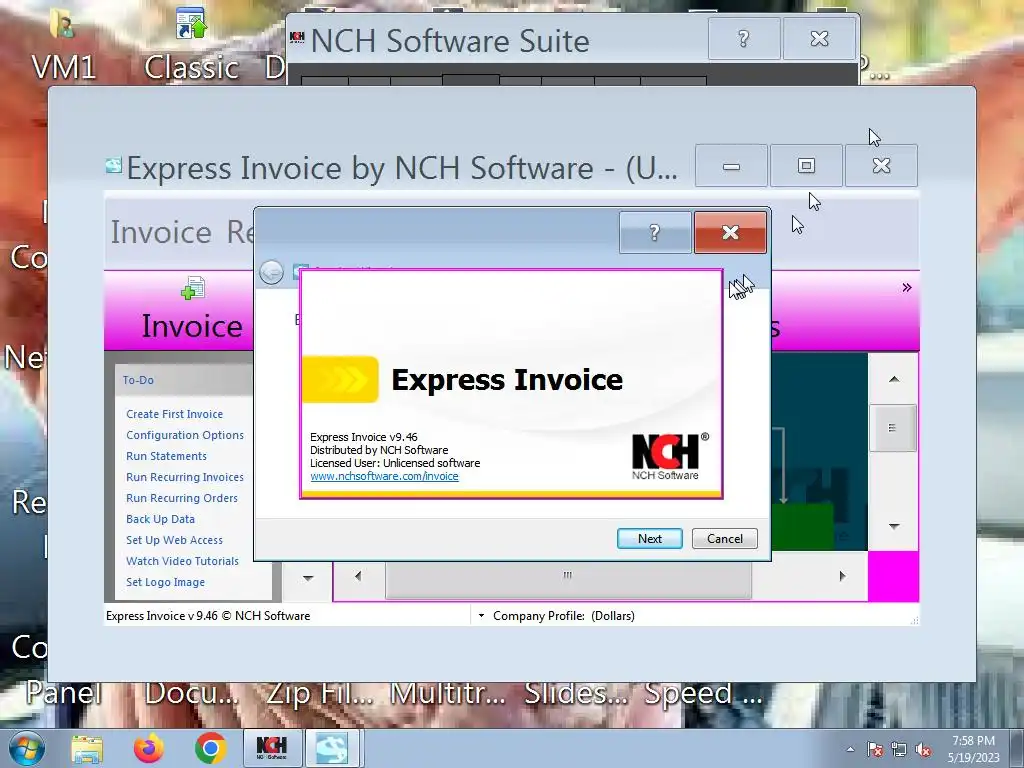The image size is (1024, 768).
Task: Launch Firefox from the taskbar
Action: pyautogui.click(x=149, y=748)
